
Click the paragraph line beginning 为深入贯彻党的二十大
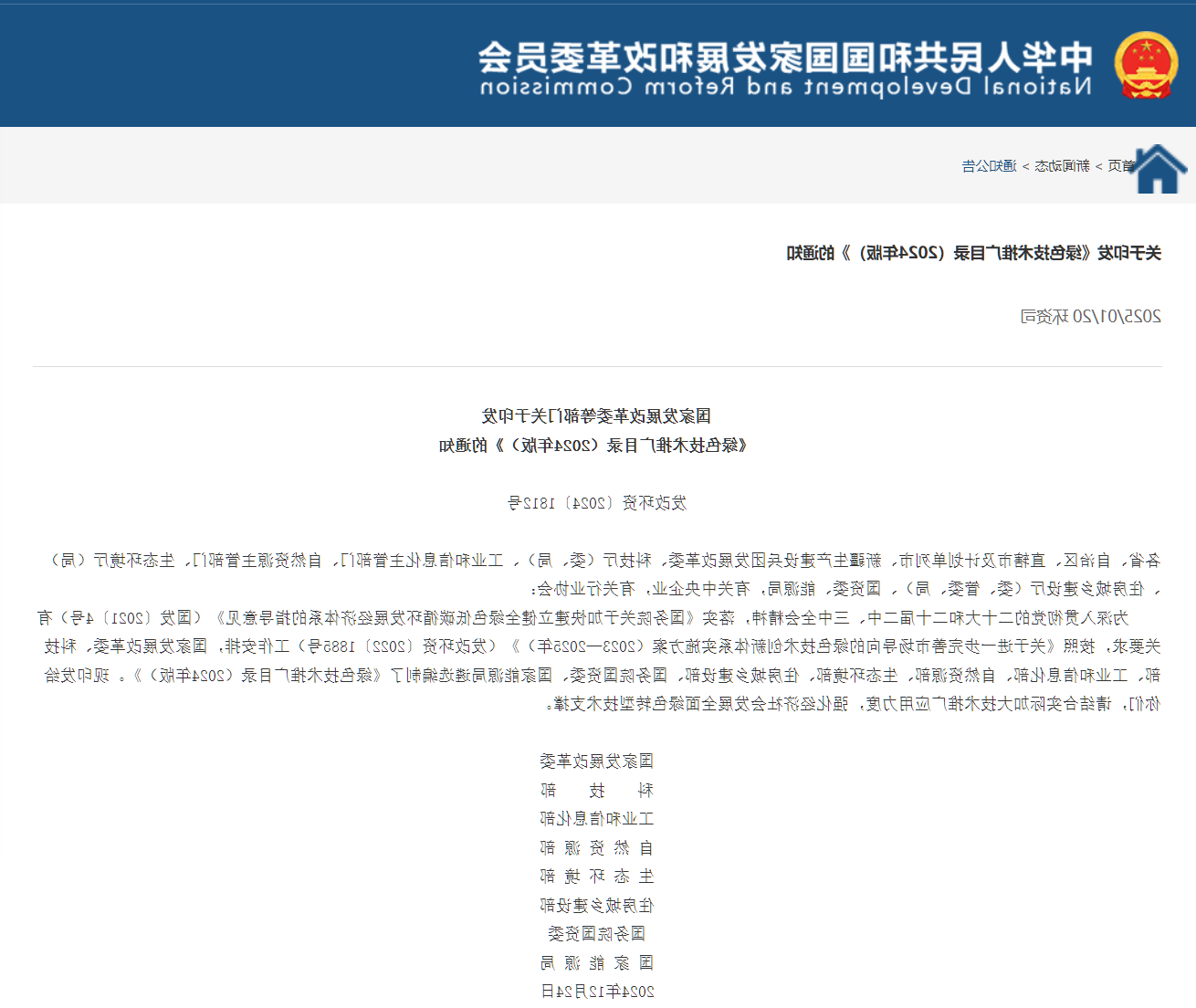tap(583, 618)
